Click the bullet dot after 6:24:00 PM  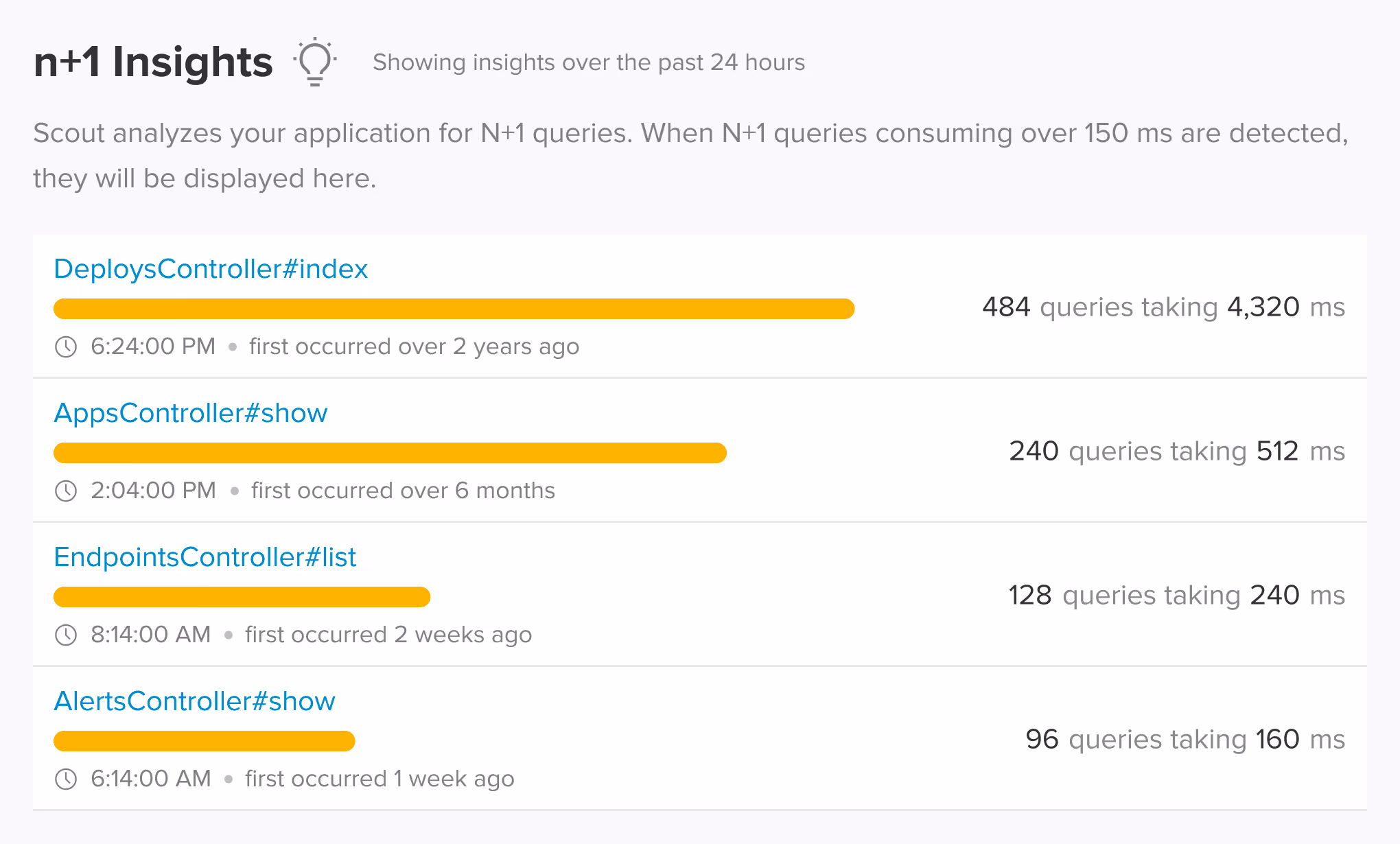[x=233, y=347]
